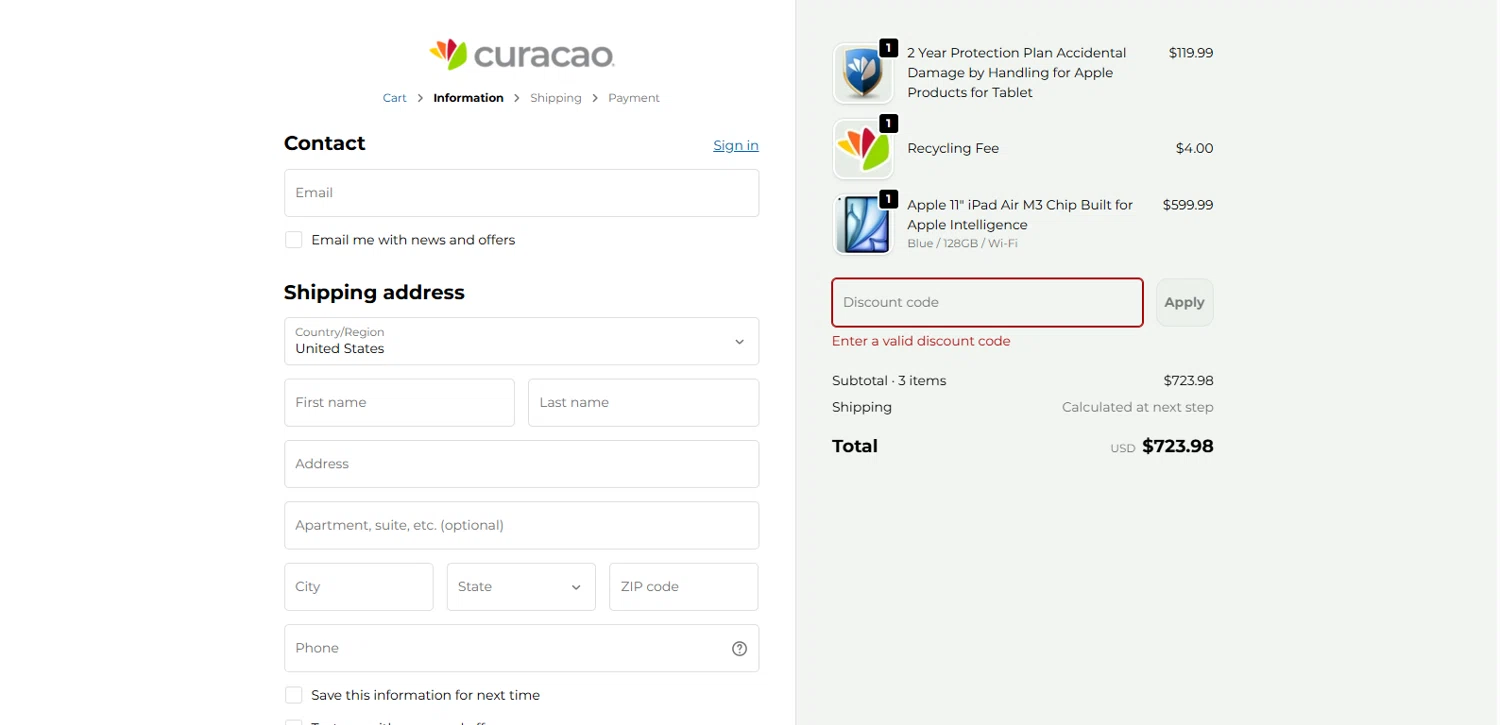Click the Sign in link

click(x=736, y=145)
